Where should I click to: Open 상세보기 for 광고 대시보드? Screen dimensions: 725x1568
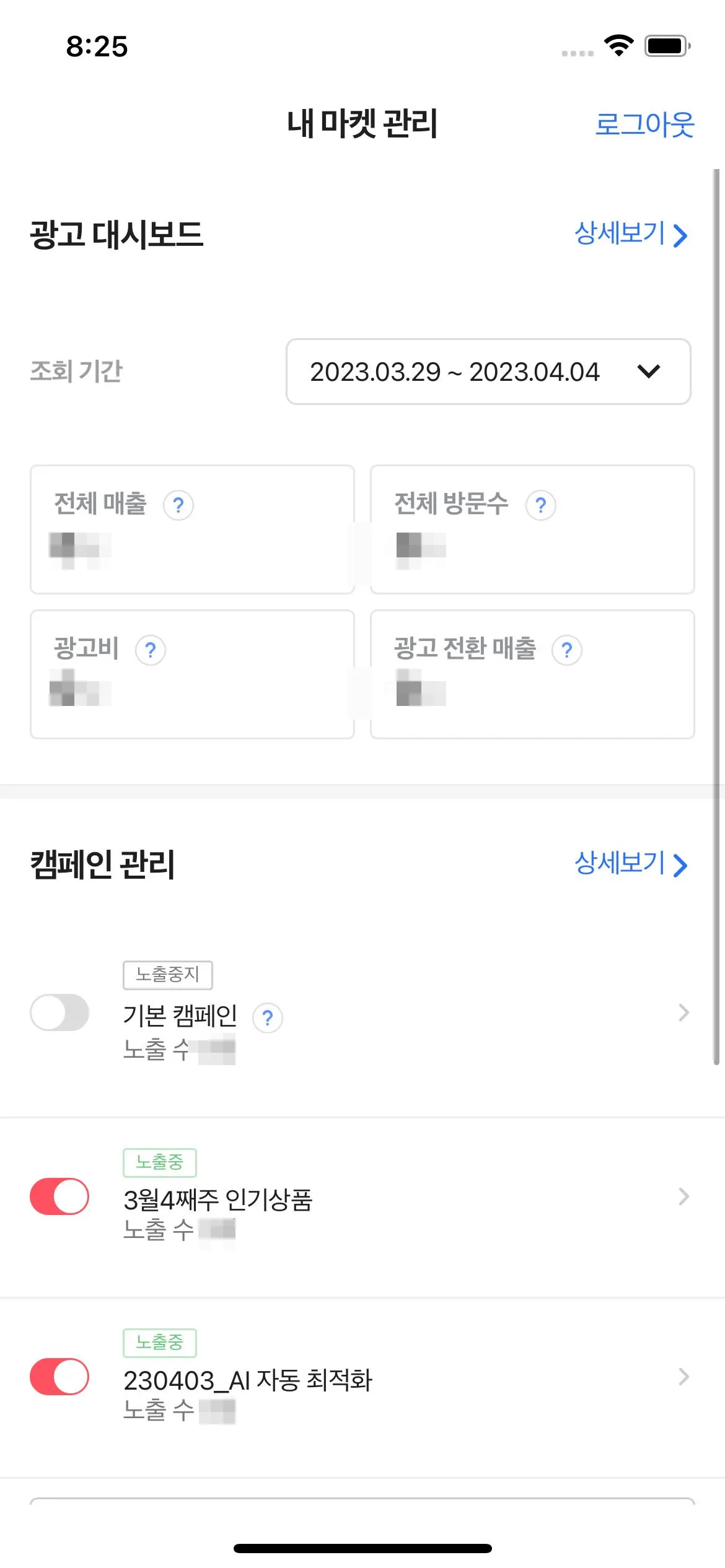(631, 234)
